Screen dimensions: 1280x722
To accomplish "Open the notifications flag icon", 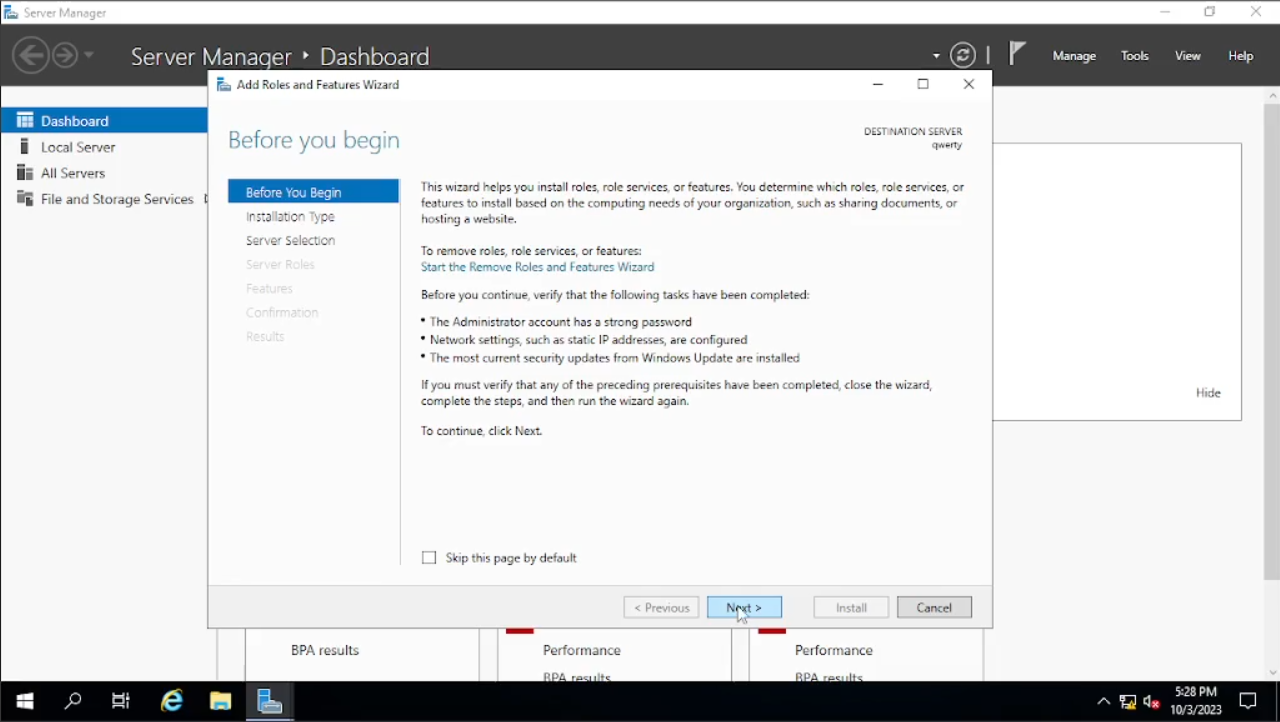I will (1017, 54).
